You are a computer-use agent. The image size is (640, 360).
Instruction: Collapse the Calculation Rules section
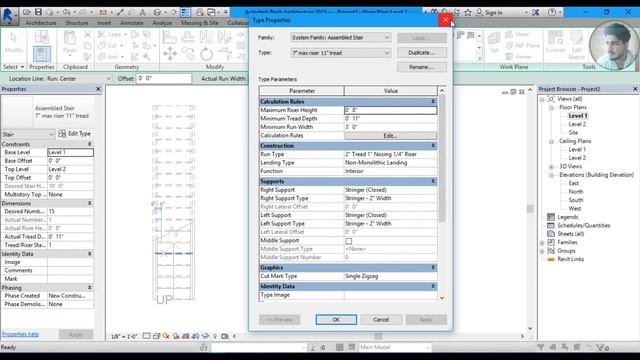click(433, 101)
